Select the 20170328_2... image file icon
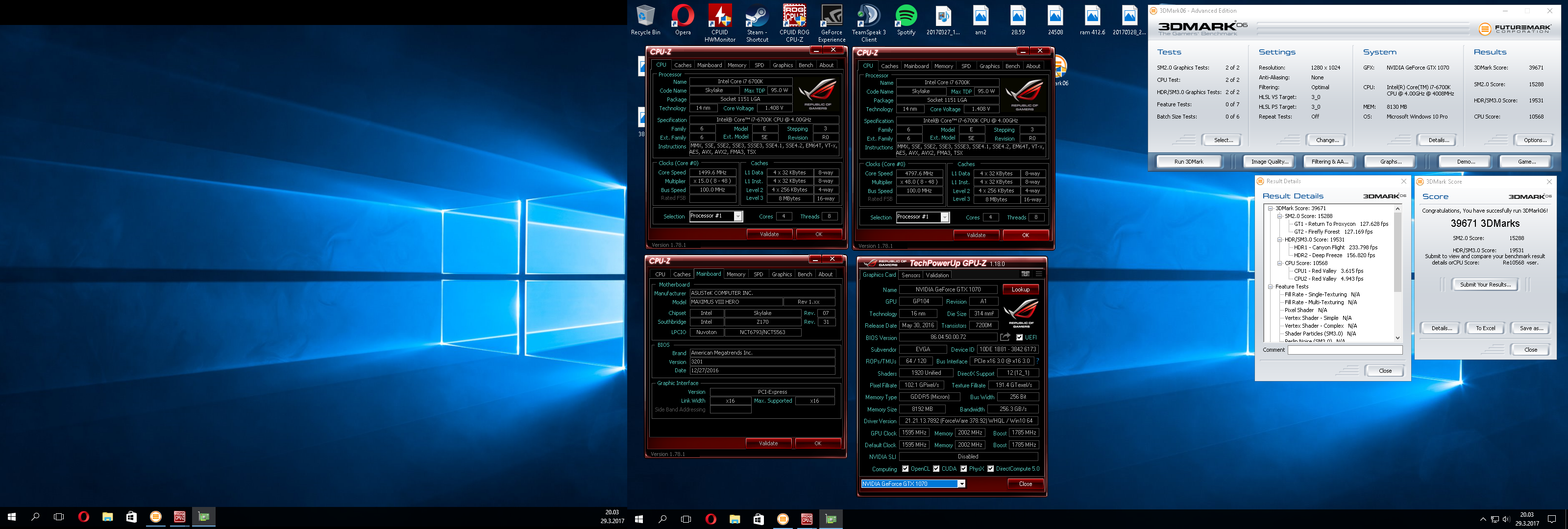1568x529 pixels. tap(1129, 20)
